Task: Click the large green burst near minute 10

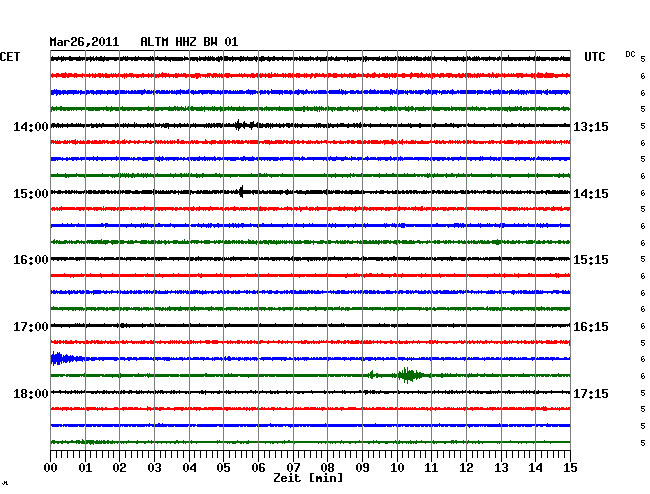Action: [410, 375]
